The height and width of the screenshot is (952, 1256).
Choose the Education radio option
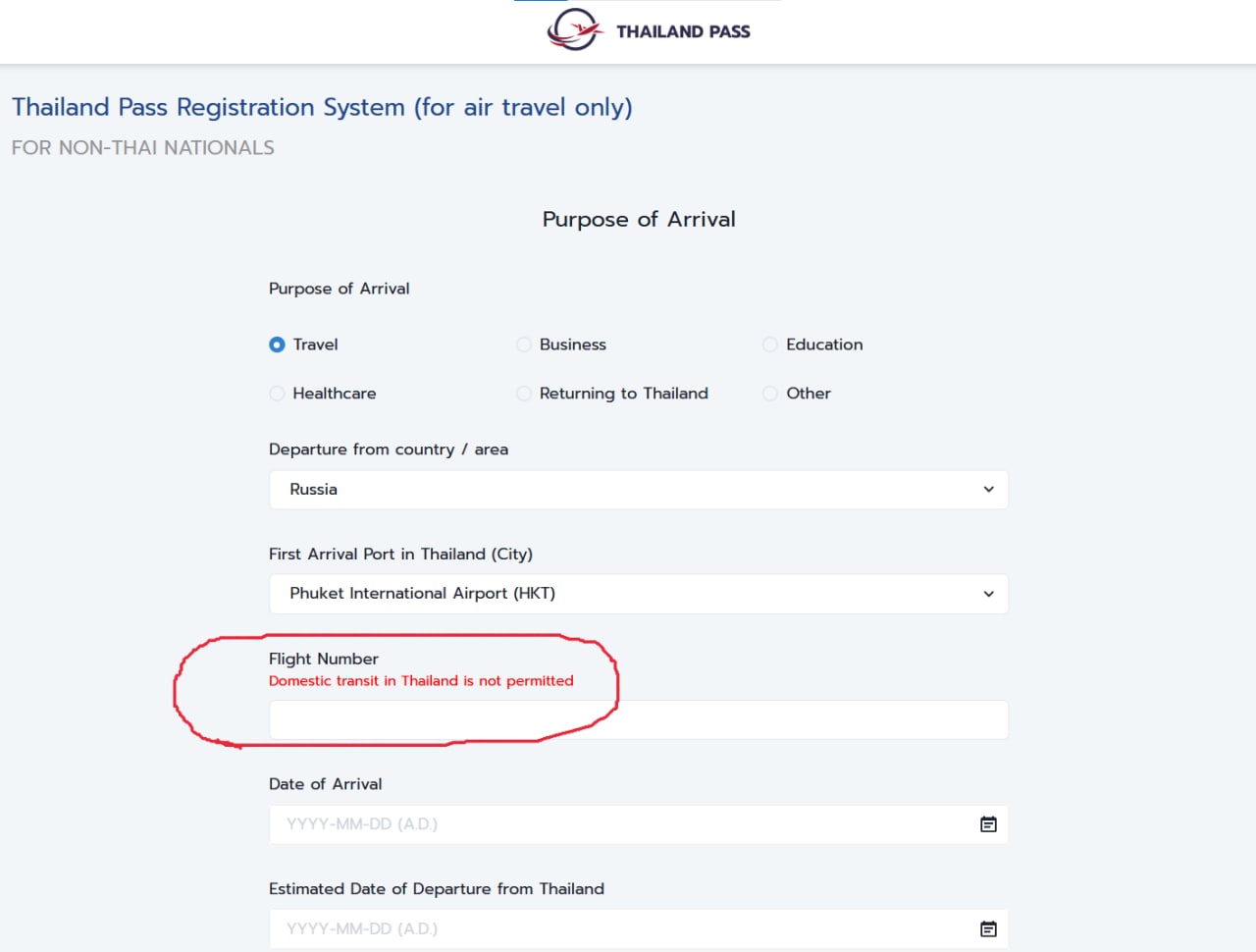click(770, 344)
